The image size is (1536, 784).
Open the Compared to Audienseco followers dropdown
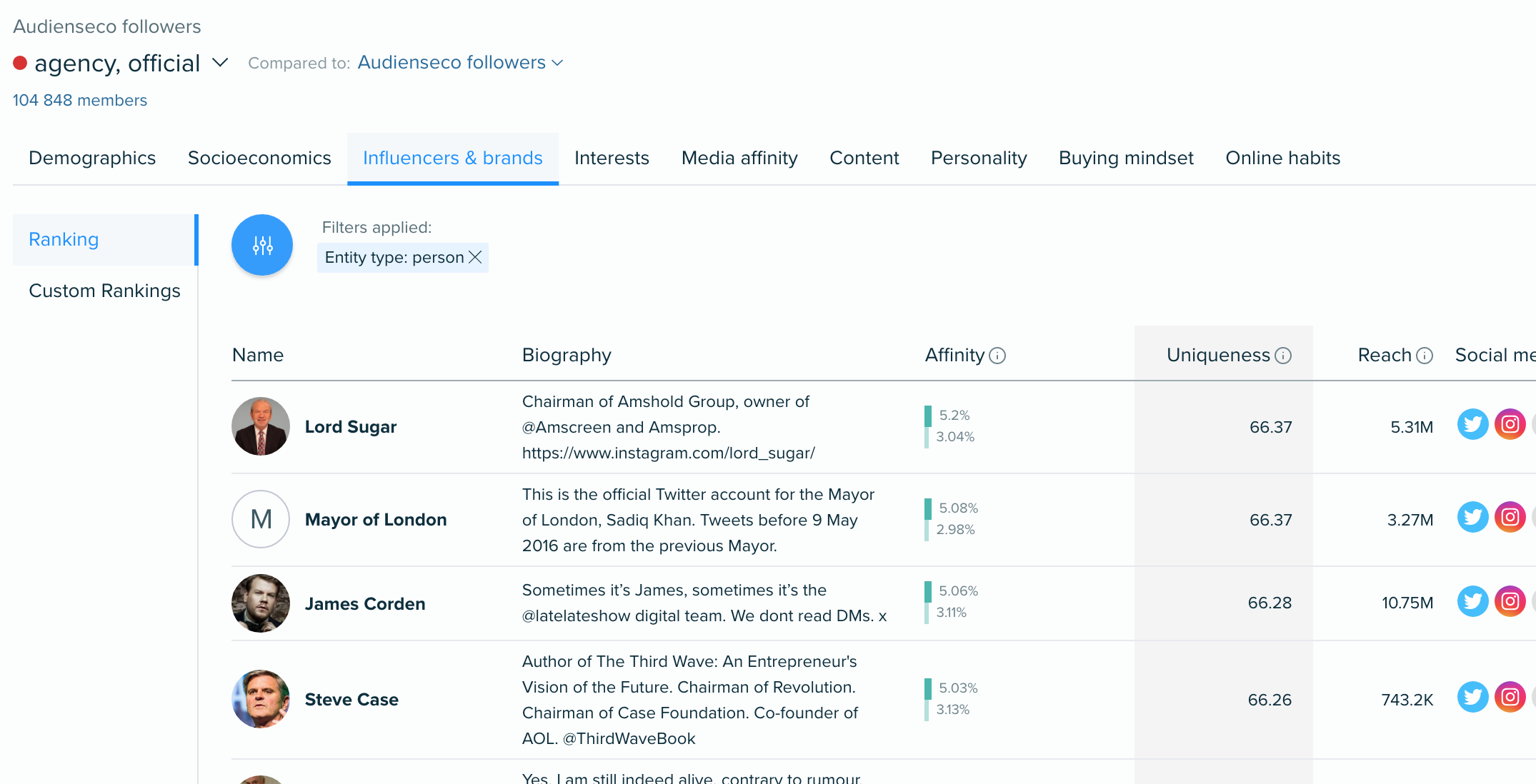pyautogui.click(x=460, y=63)
